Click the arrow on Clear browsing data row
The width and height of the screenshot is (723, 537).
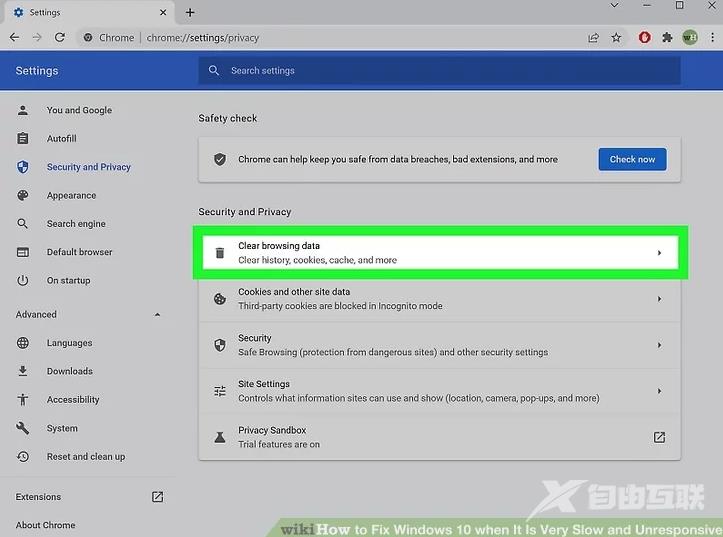659,253
